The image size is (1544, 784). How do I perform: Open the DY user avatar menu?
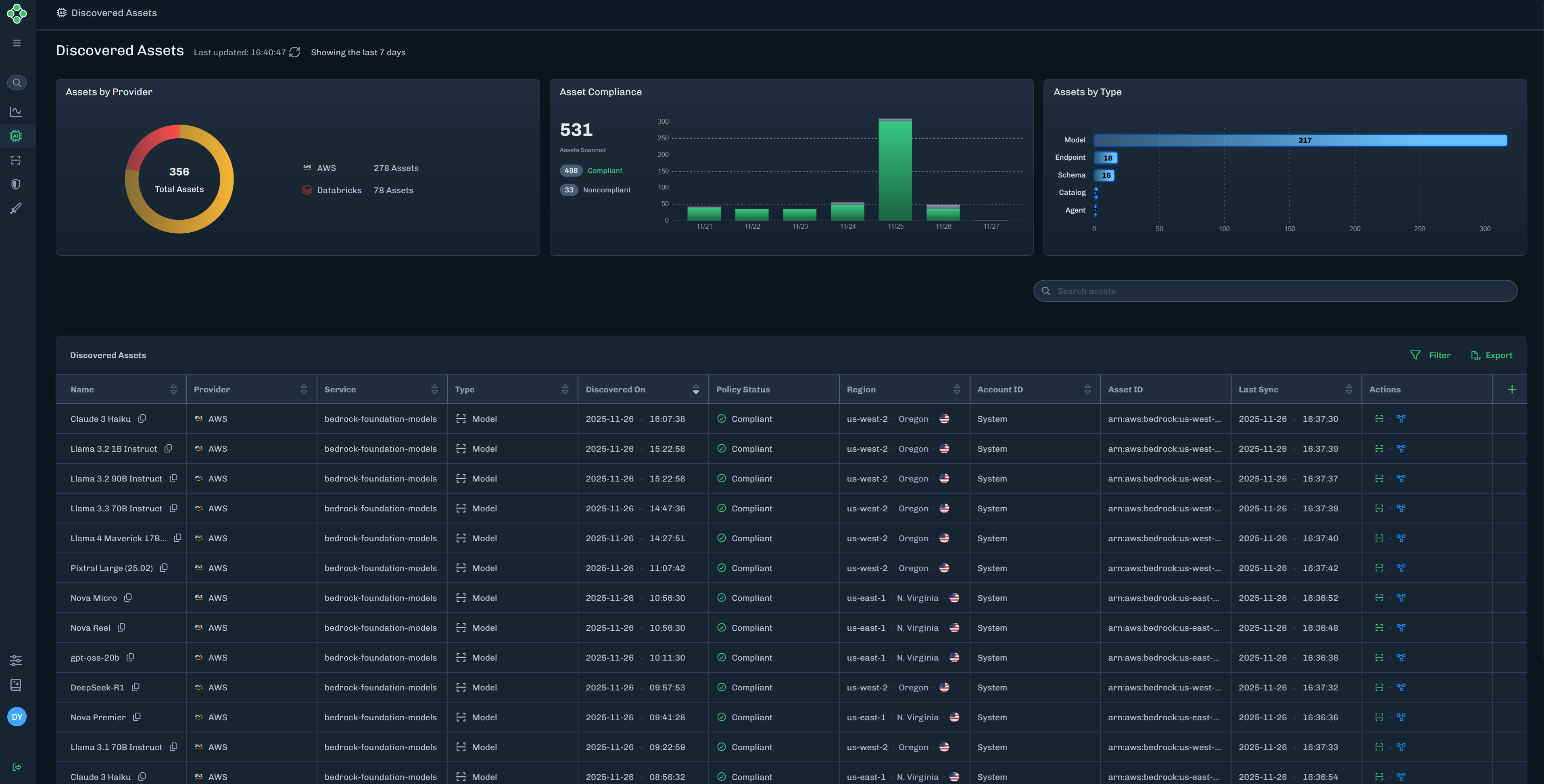point(17,717)
